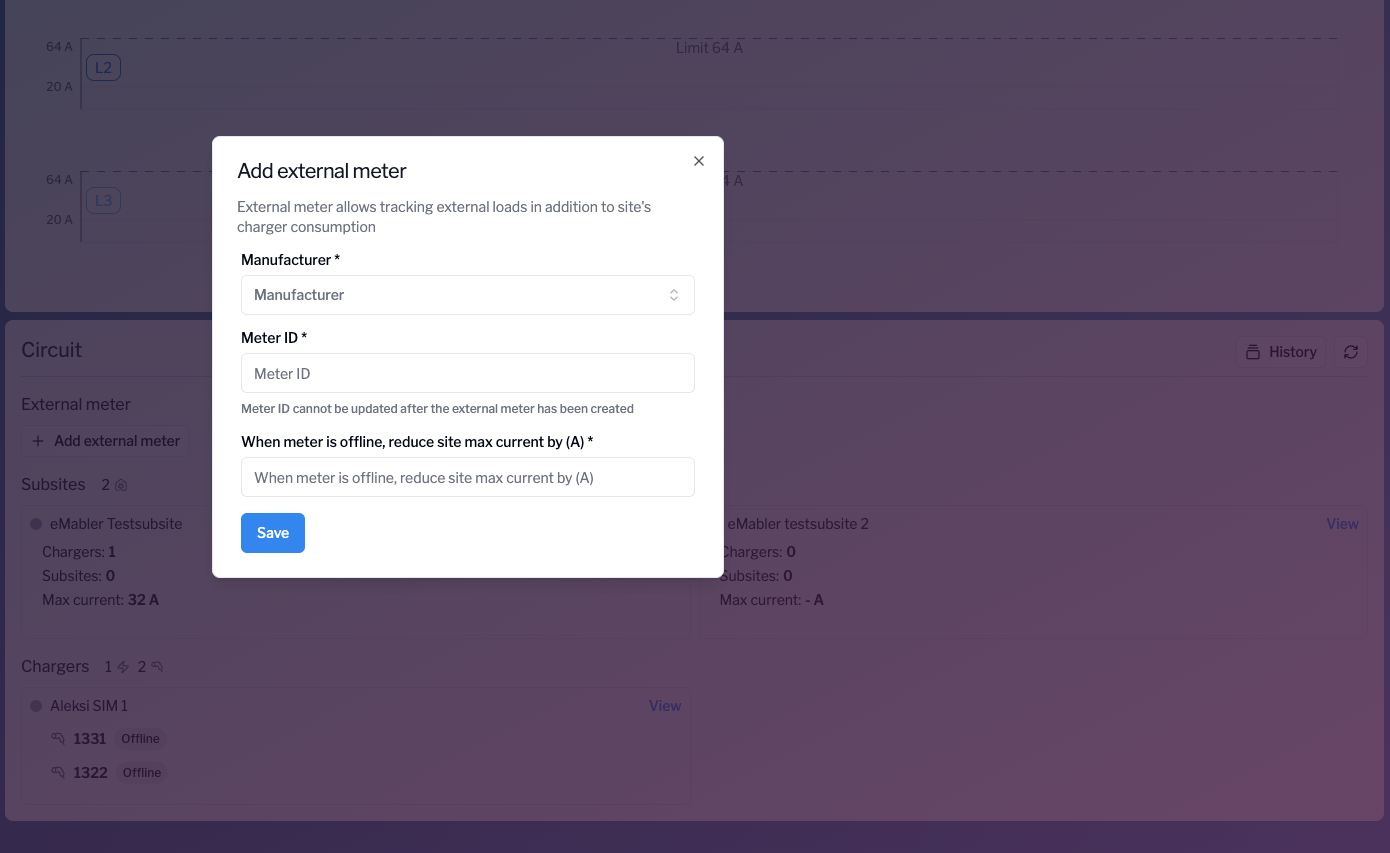Screen dimensions: 1390x853
Task: Click the refresh icon near History
Action: pos(1350,351)
